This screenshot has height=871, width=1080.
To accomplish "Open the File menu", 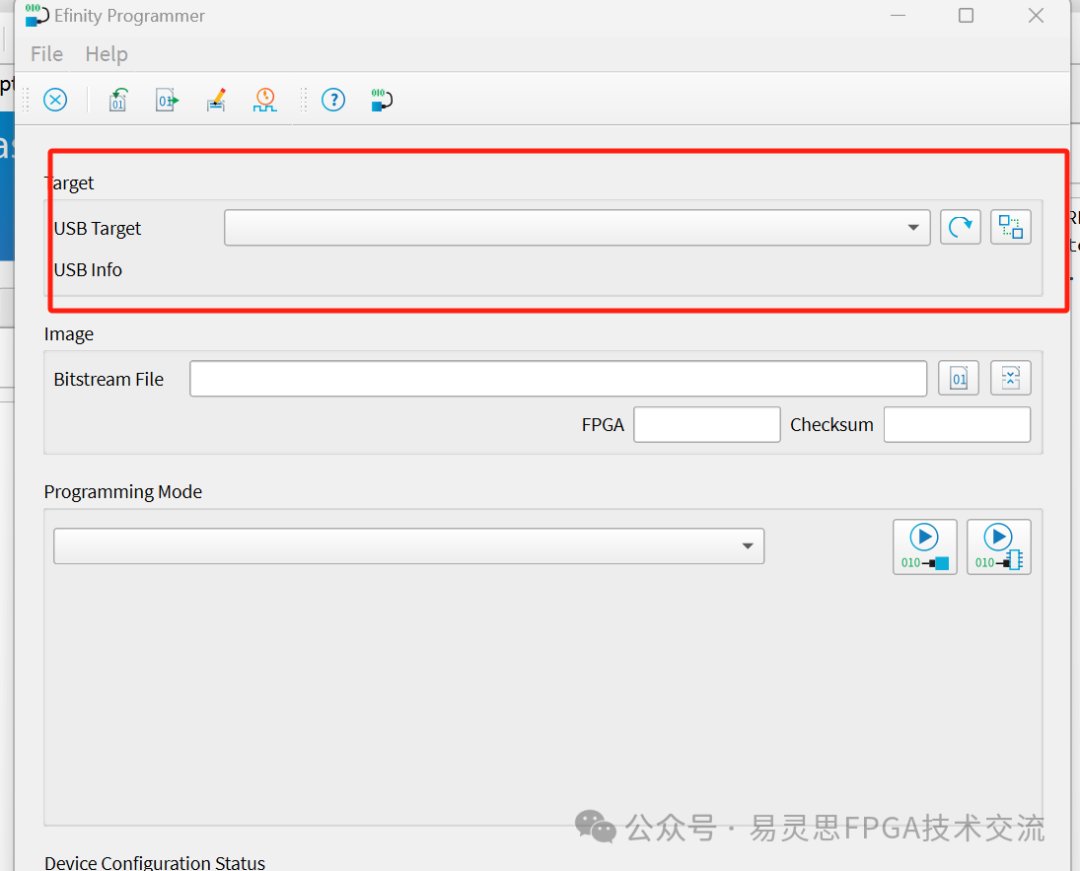I will pyautogui.click(x=47, y=54).
